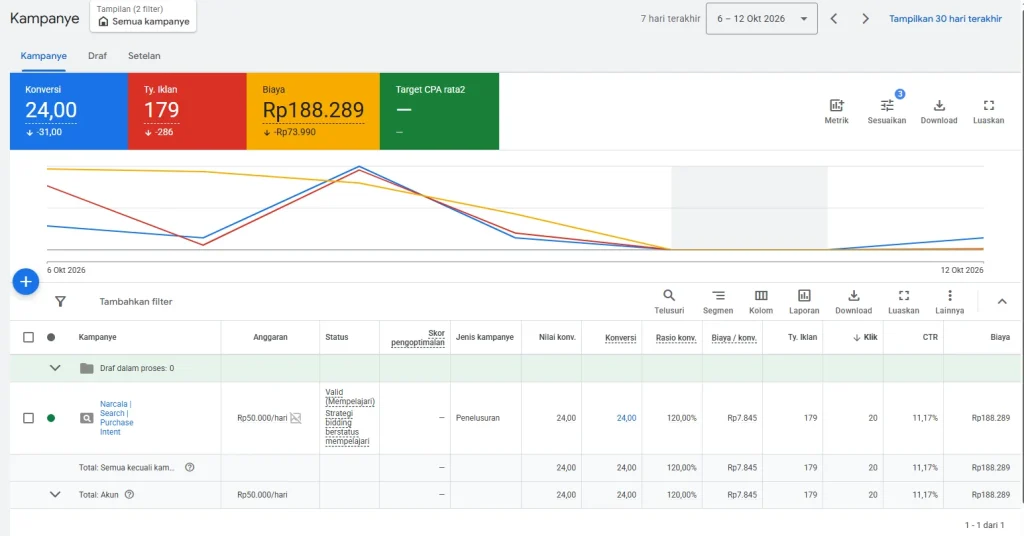This screenshot has width=1024, height=536.
Task: Open the Metrik chart options
Action: pos(837,111)
